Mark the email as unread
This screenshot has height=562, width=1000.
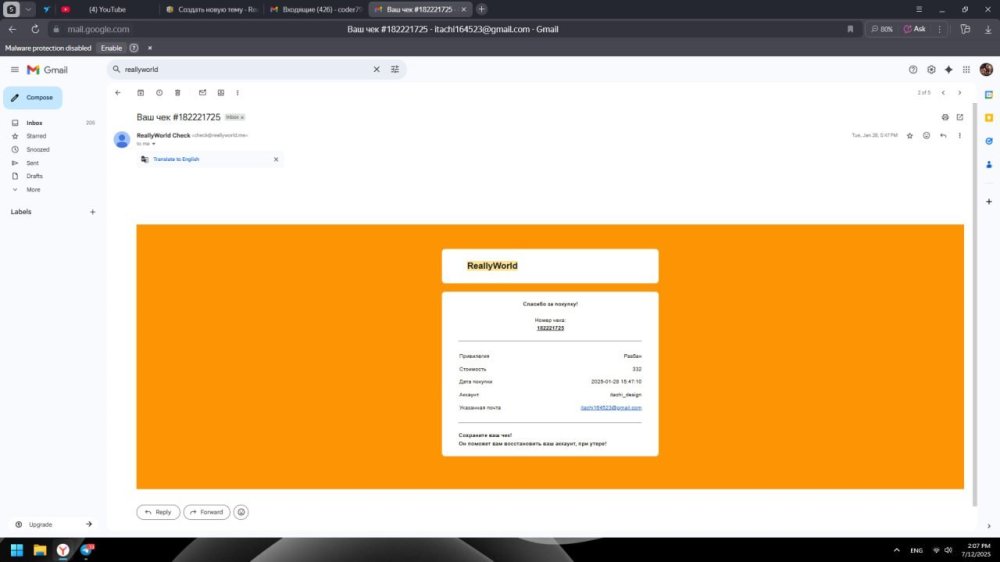point(202,92)
